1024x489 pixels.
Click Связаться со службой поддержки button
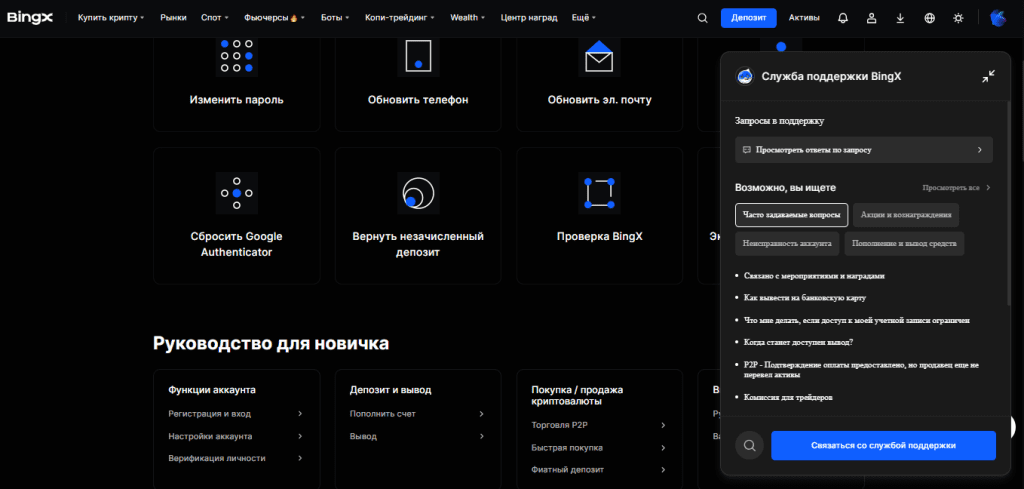(883, 445)
